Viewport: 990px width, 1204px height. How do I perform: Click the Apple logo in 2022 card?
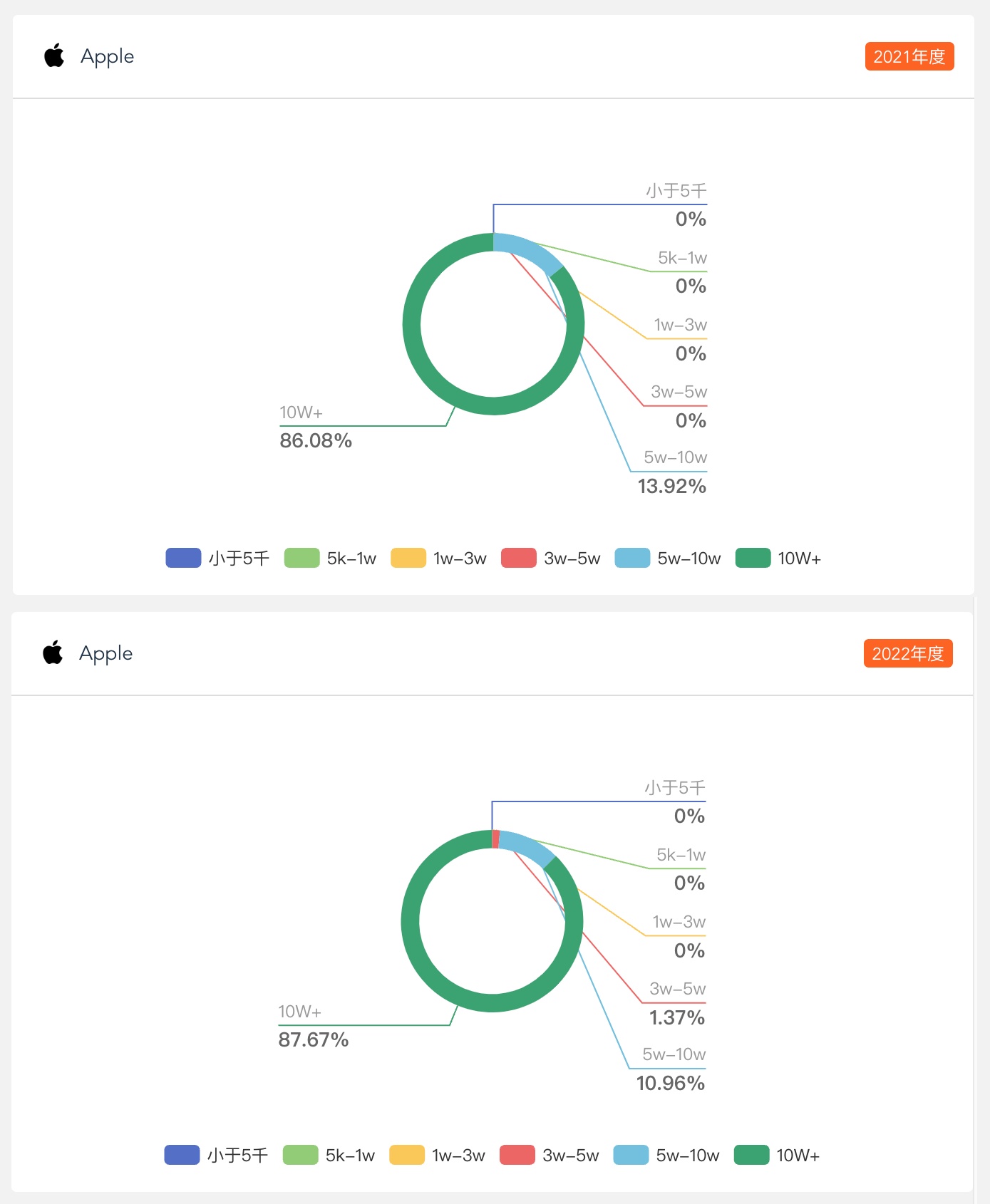point(53,653)
